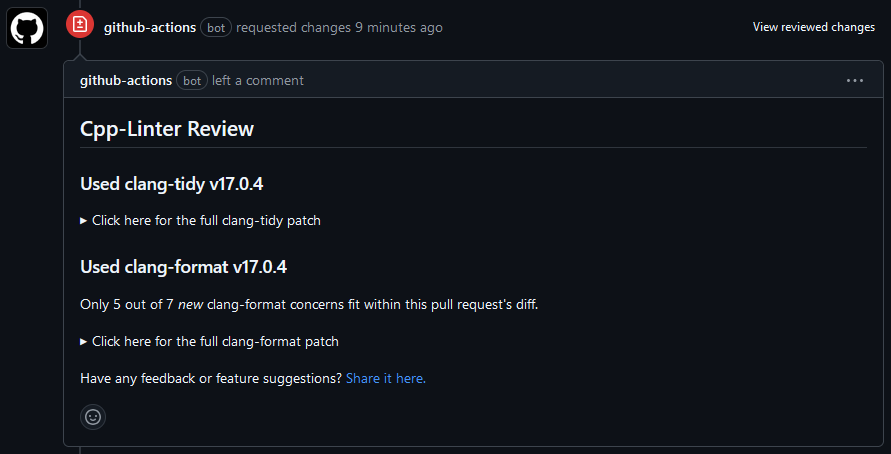
Task: Click the red requested-changes review icon
Action: (x=80, y=25)
